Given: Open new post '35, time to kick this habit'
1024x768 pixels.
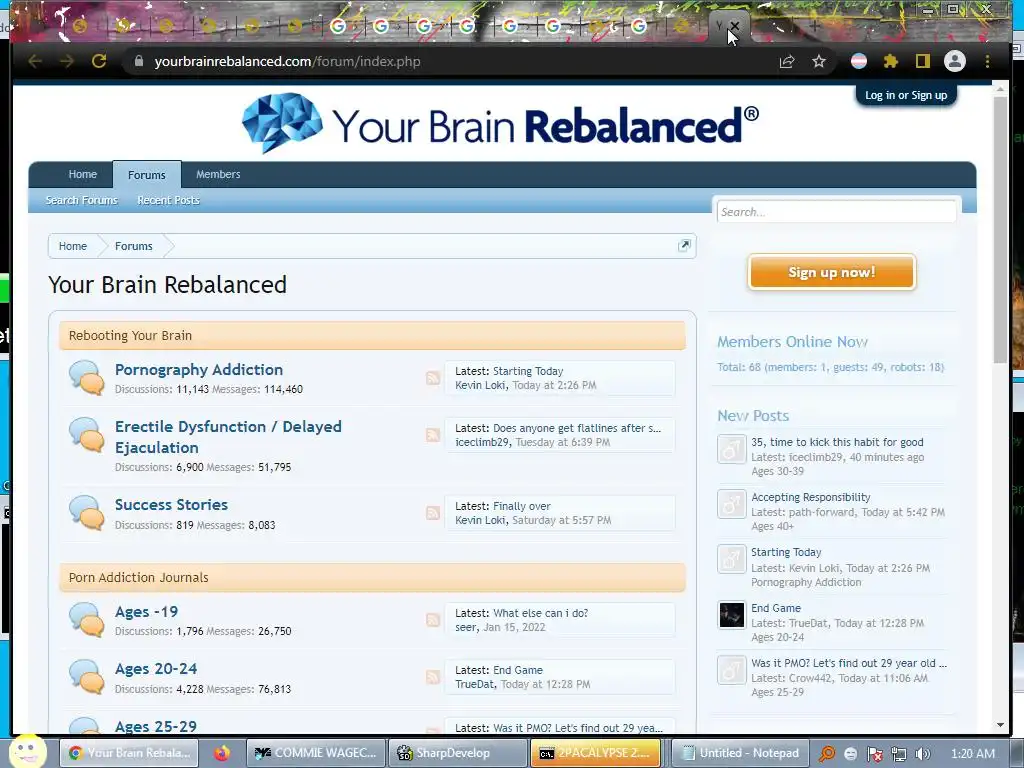Looking at the screenshot, I should click(837, 442).
